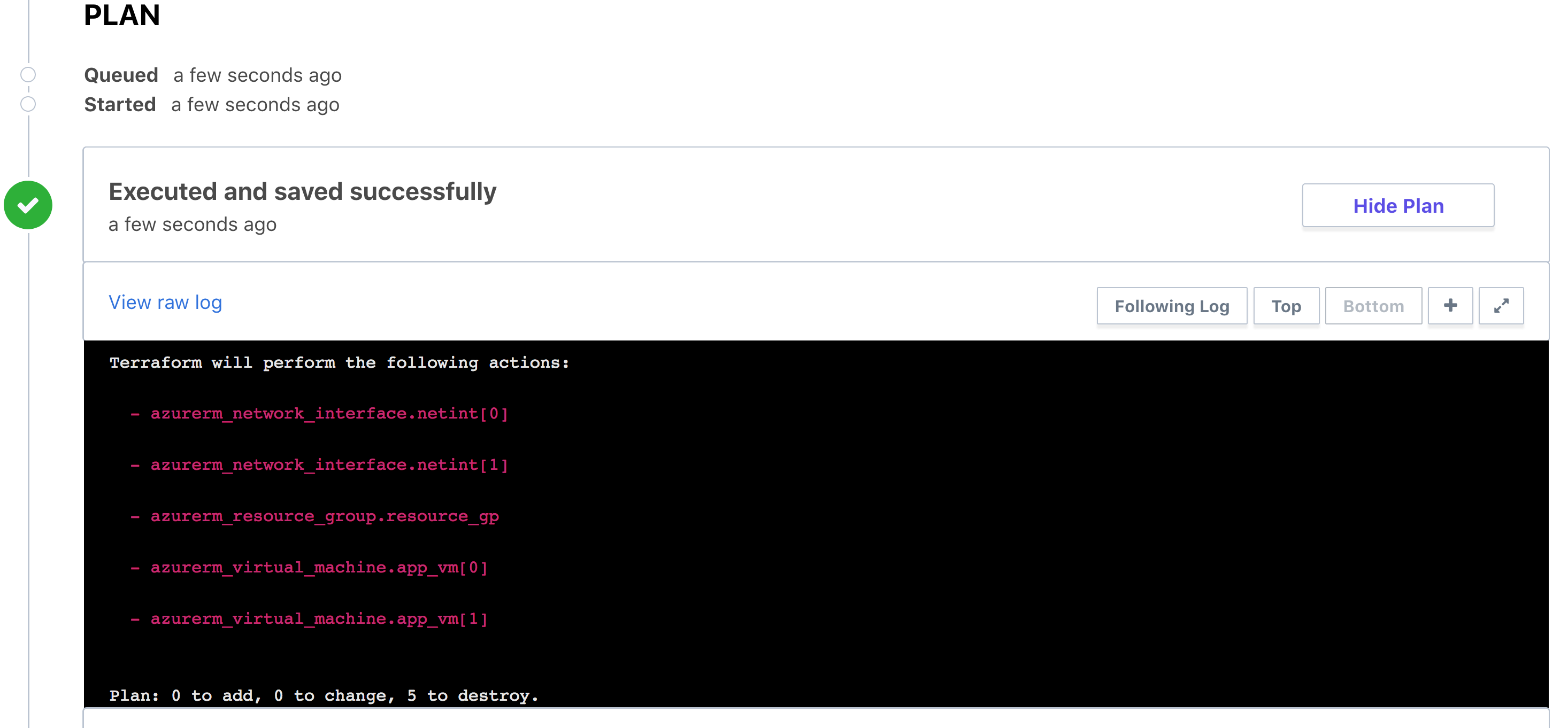Click the green checkmark status icon
Viewport: 1568px width, 728px height.
(x=28, y=205)
